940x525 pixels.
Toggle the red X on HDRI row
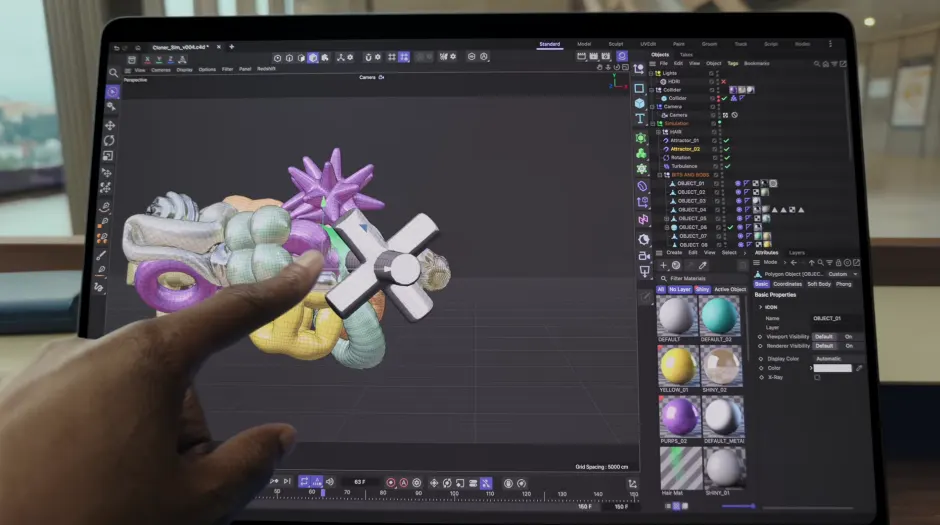pos(723,82)
